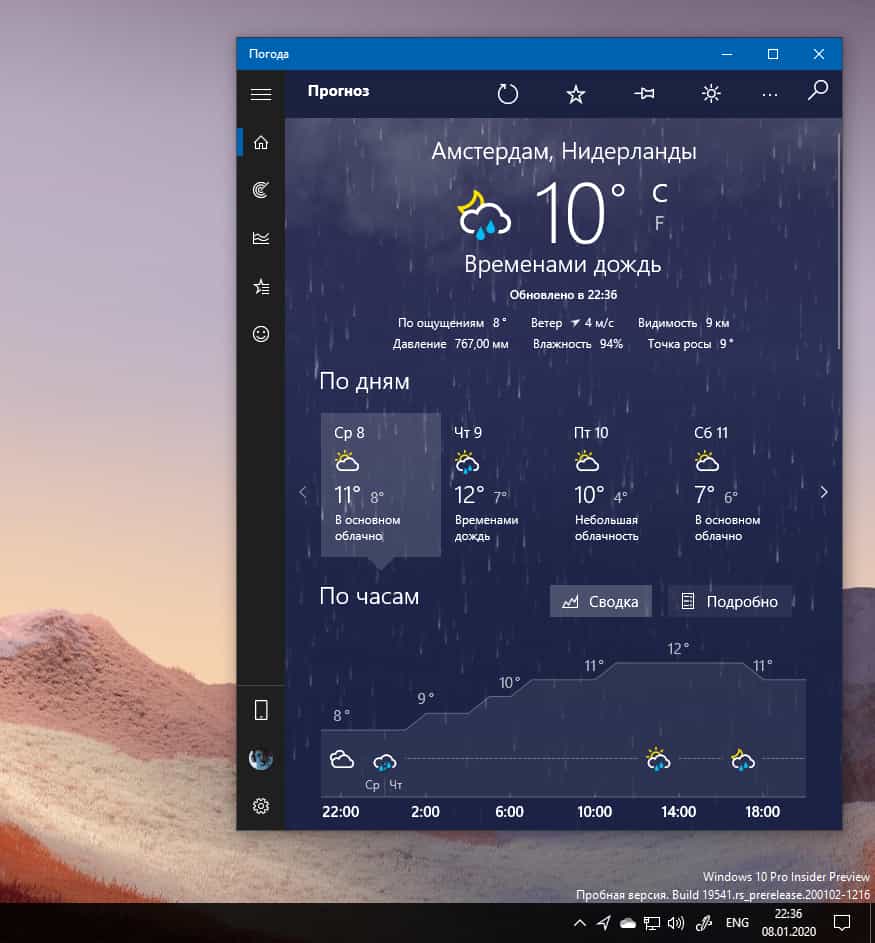Image resolution: width=875 pixels, height=943 pixels.
Task: Open the location search magnifier
Action: point(817,91)
